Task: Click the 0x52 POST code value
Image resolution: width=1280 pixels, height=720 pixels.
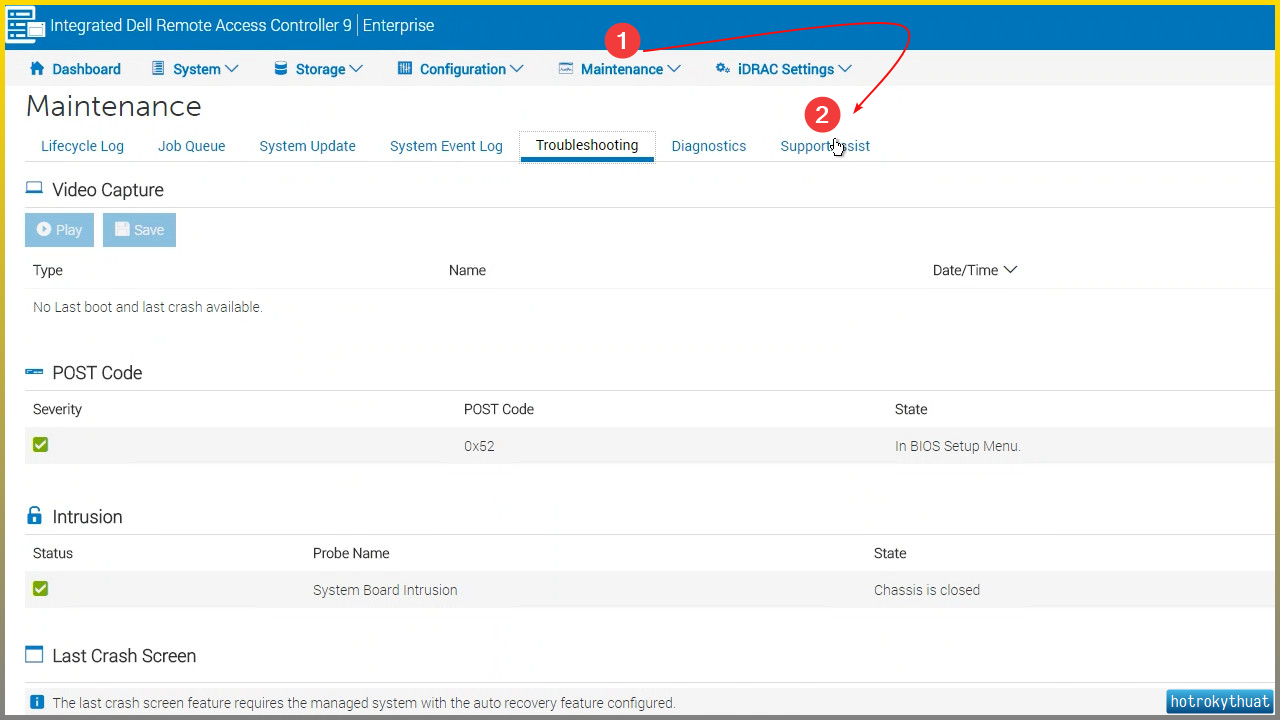Action: [479, 446]
